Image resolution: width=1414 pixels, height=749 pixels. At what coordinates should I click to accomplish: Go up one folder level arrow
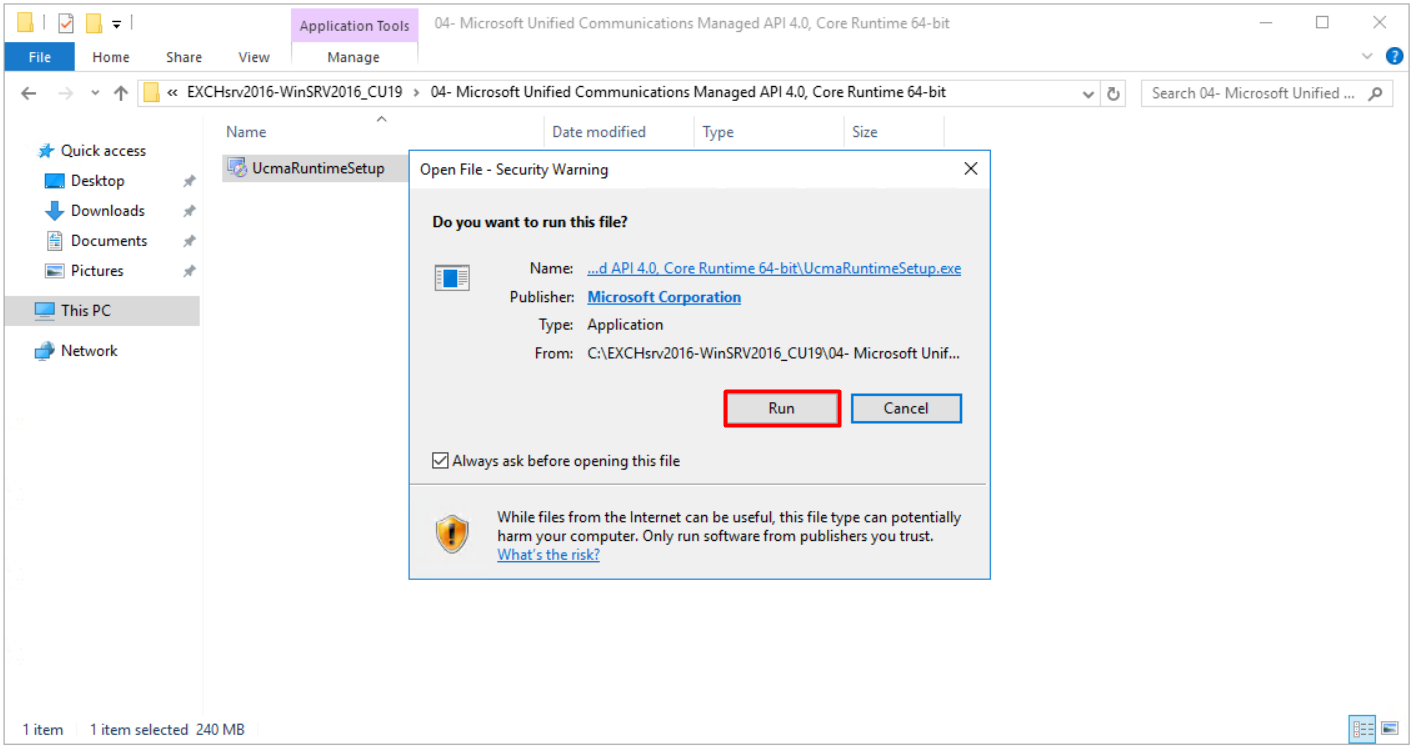(121, 93)
